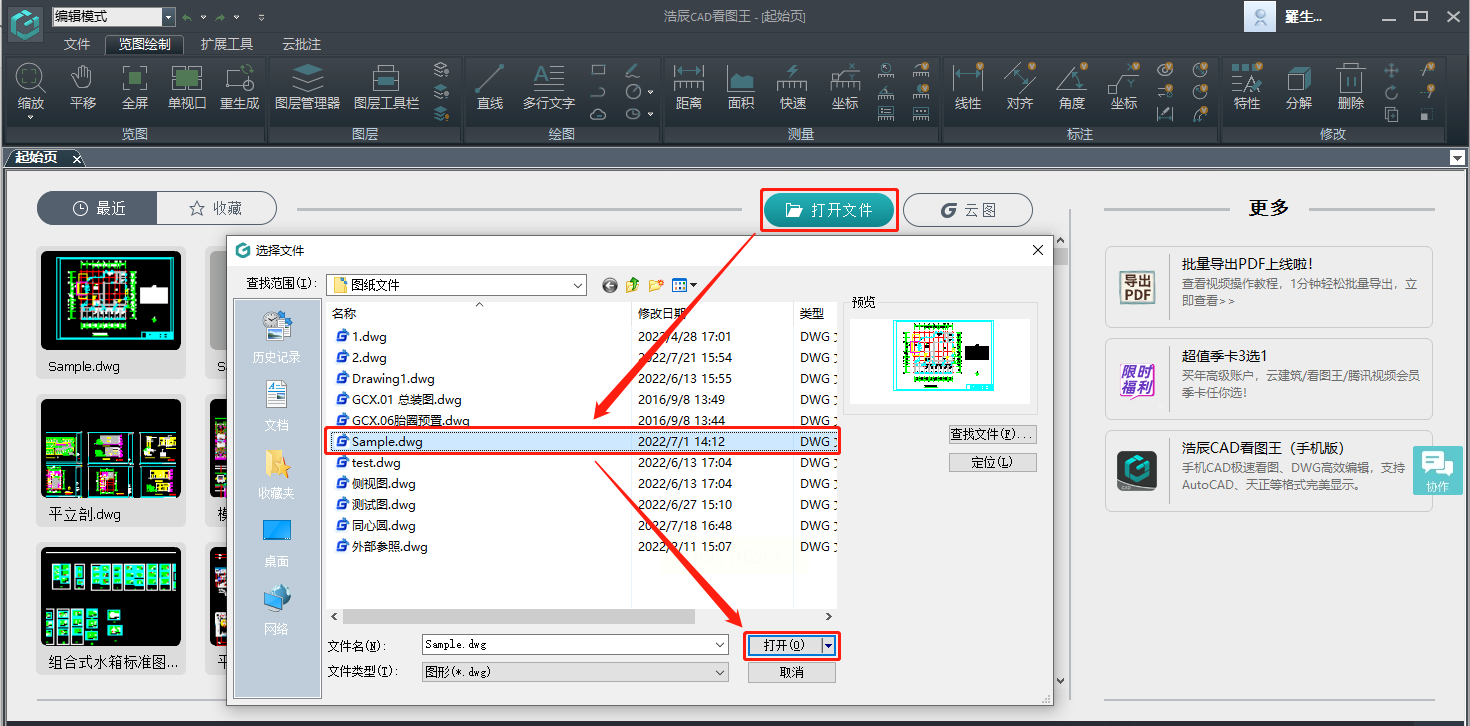The image size is (1470, 726).
Task: Click the 打开文件 button on start page
Action: 829,210
